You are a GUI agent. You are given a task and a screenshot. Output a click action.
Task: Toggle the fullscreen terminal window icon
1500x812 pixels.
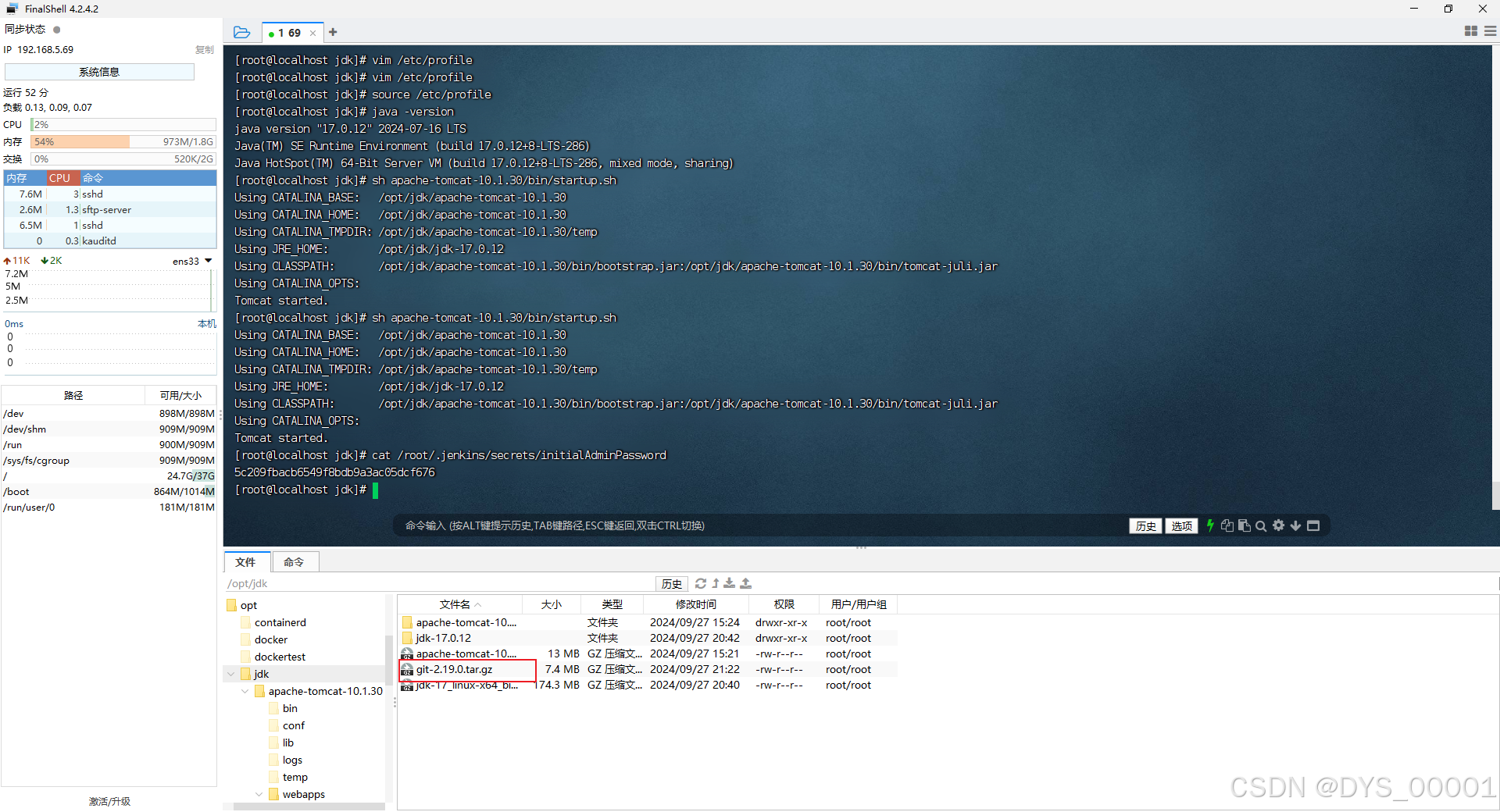(1313, 525)
